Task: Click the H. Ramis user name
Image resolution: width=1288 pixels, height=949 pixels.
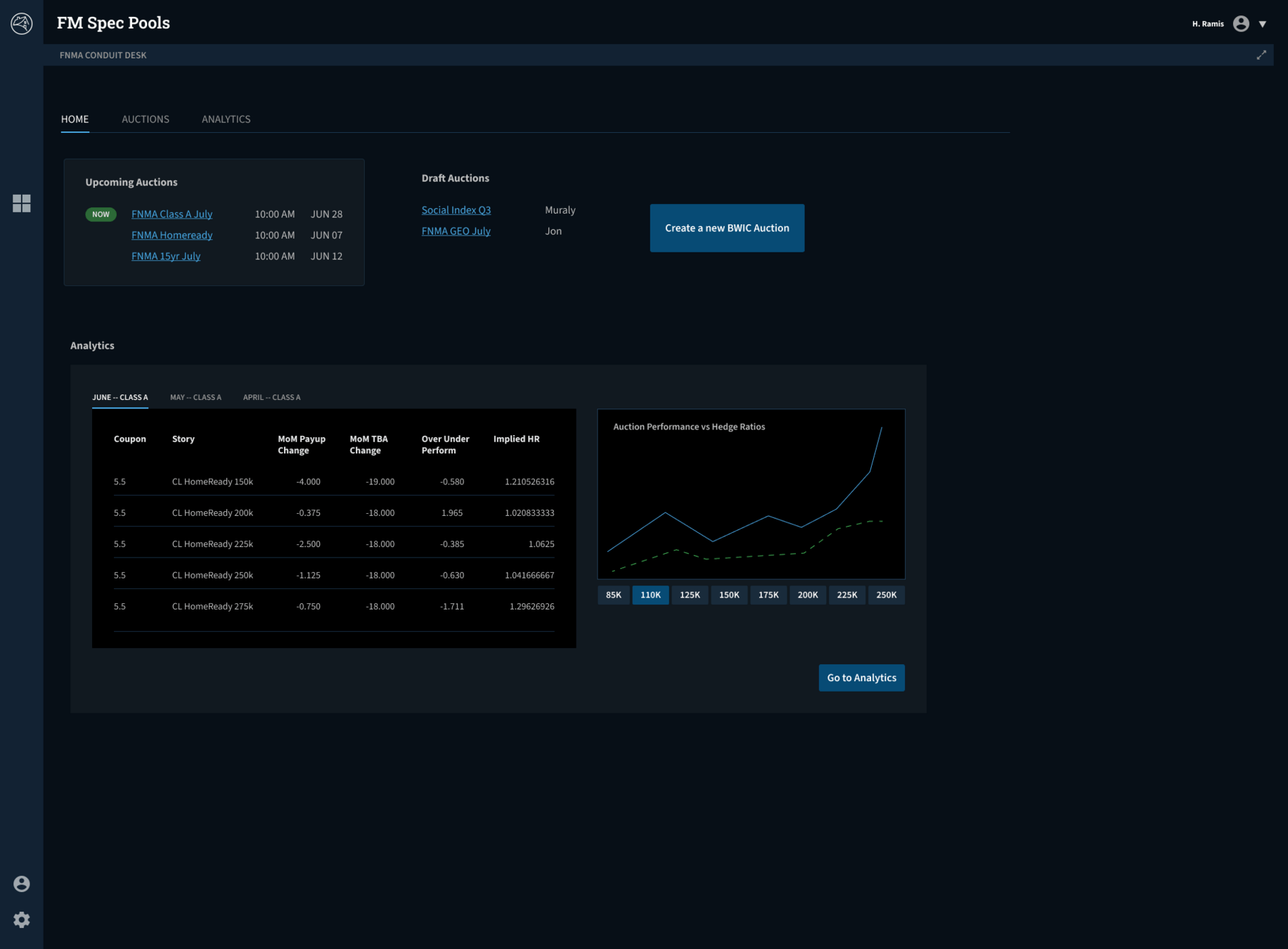Action: tap(1208, 24)
